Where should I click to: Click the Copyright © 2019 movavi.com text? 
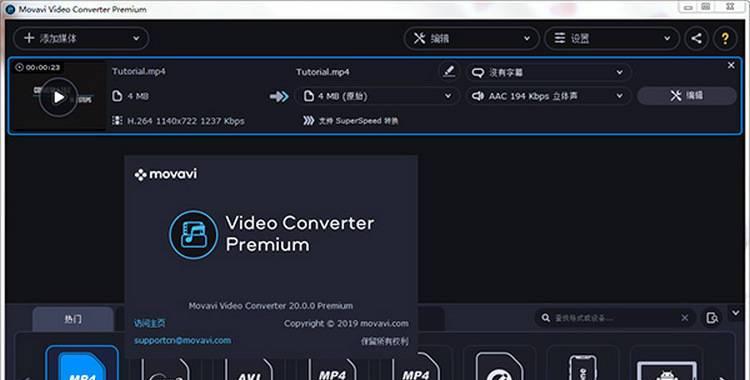(346, 324)
